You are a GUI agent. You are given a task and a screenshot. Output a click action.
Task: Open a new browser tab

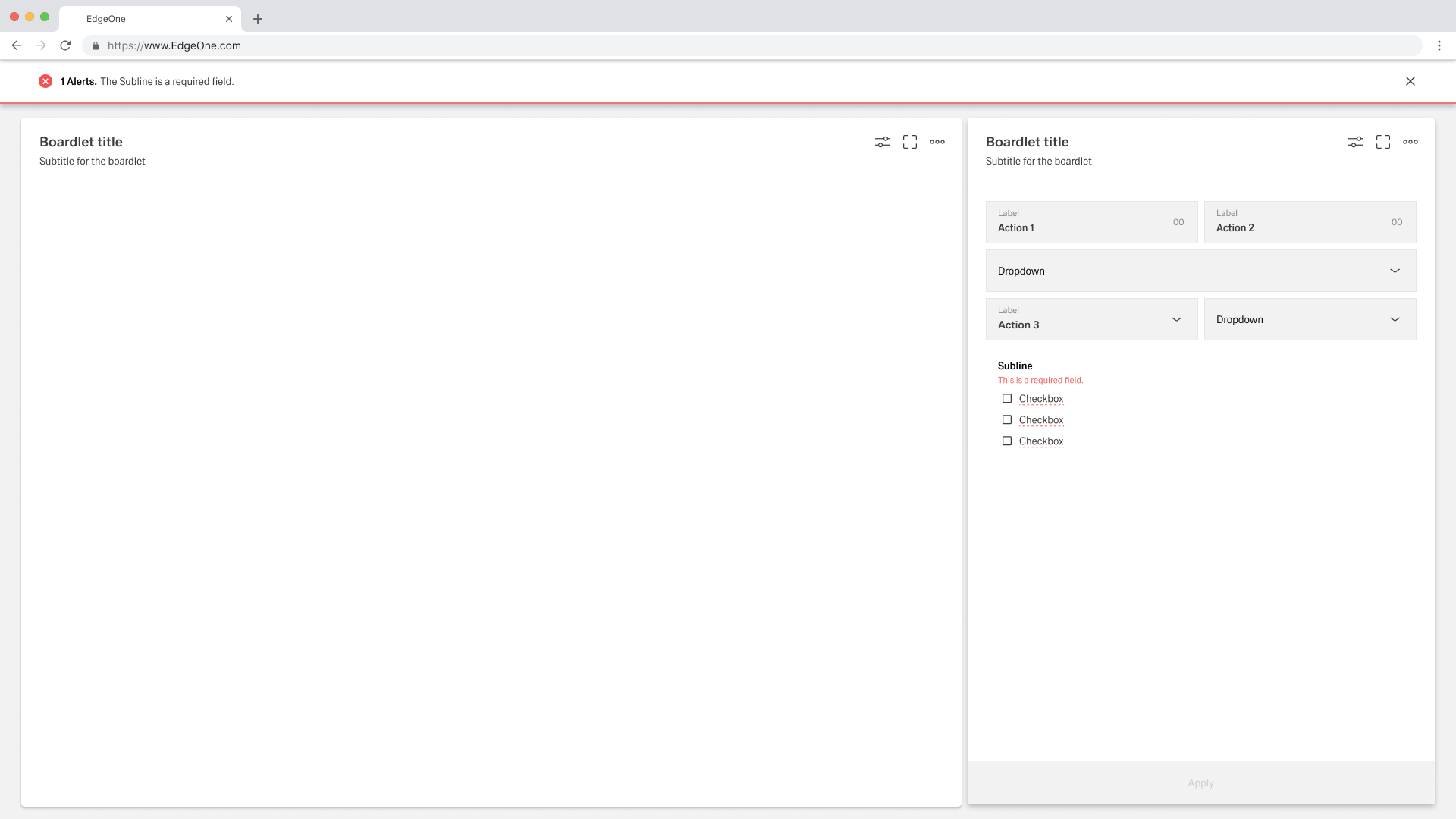(258, 19)
